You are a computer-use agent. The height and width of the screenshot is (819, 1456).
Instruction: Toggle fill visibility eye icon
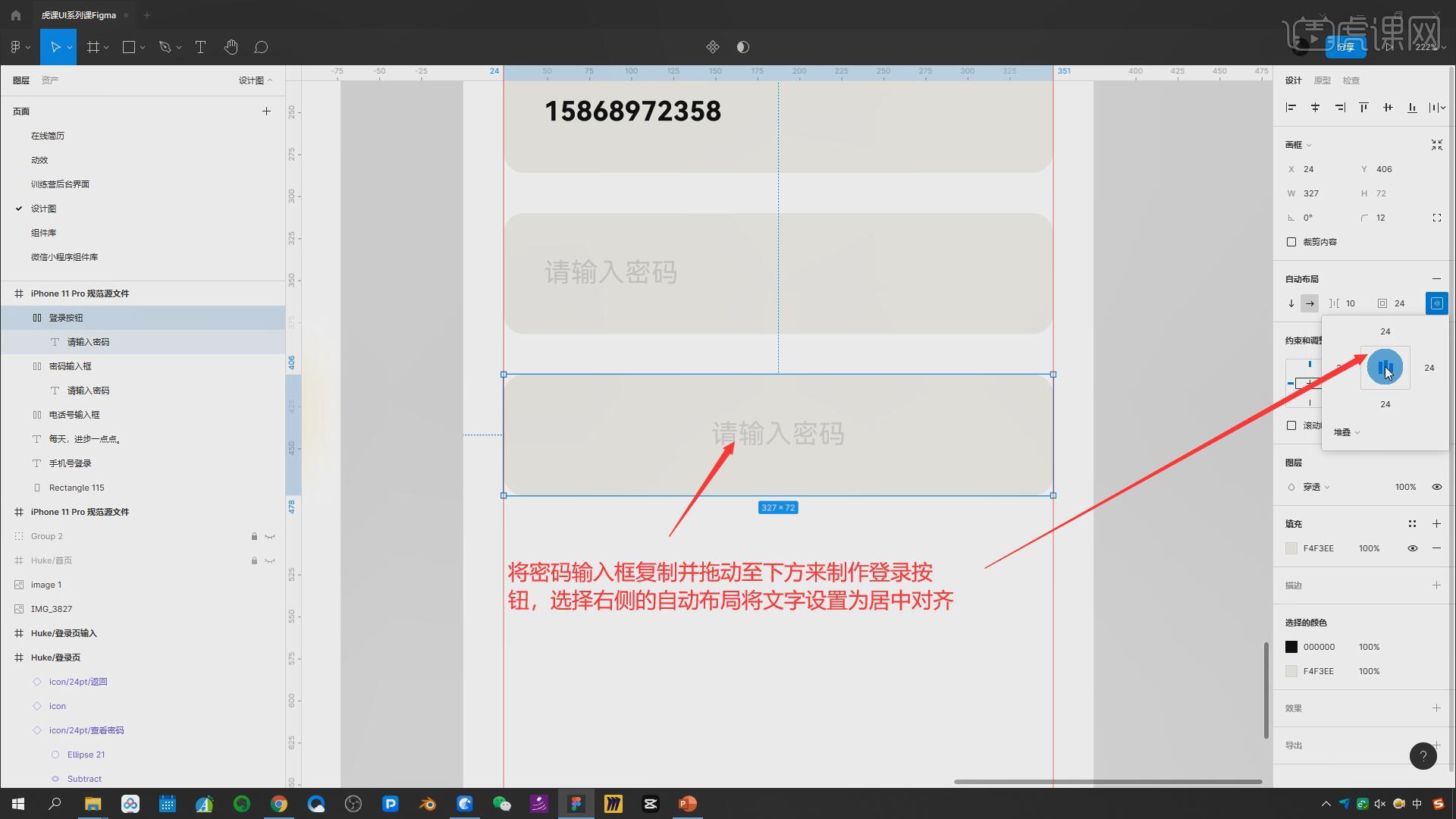pos(1412,548)
